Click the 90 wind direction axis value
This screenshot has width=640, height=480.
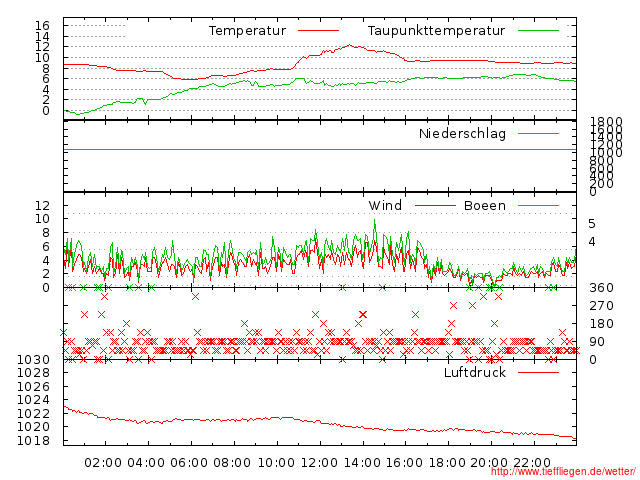pos(597,342)
